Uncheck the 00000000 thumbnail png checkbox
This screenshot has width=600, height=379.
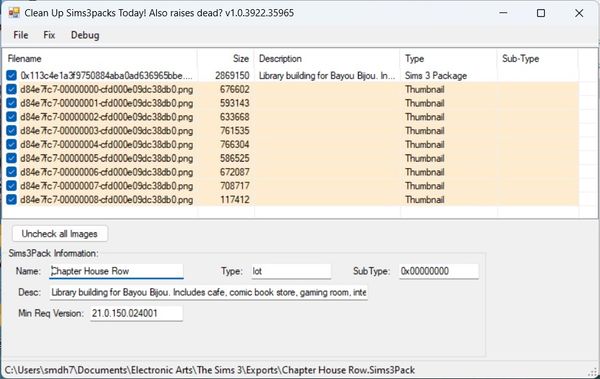click(x=11, y=89)
